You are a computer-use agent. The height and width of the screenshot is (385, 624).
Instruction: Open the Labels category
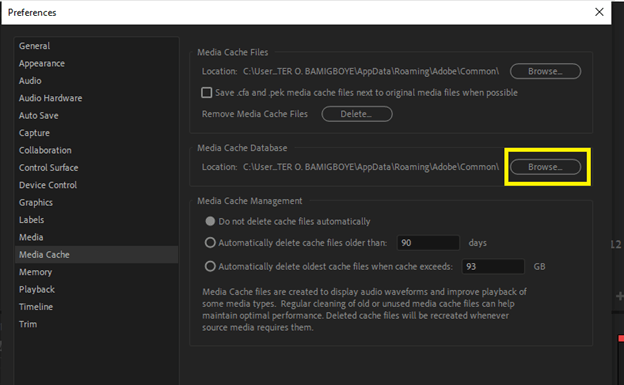point(31,220)
